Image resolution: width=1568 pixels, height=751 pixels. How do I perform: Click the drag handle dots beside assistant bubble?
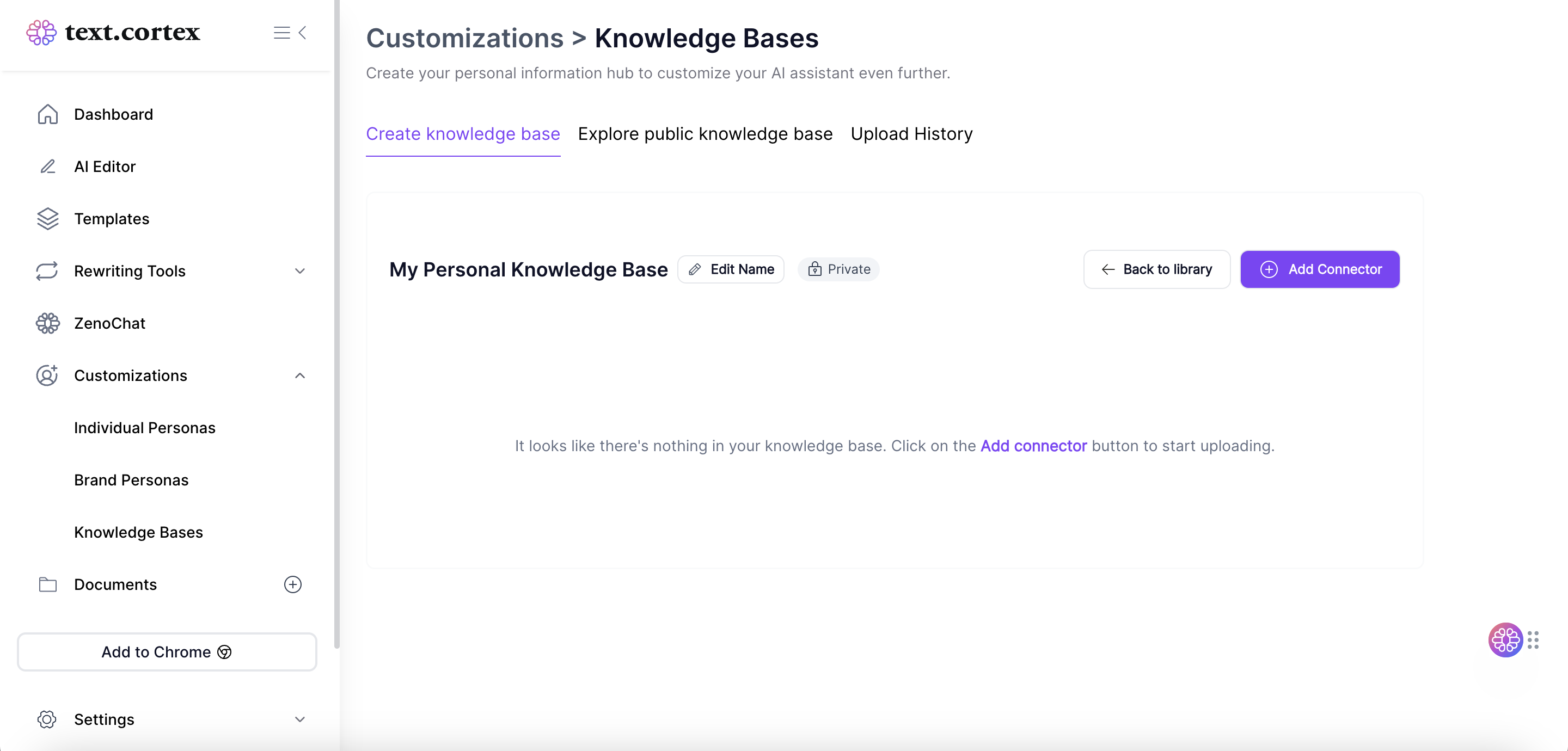click(x=1533, y=639)
